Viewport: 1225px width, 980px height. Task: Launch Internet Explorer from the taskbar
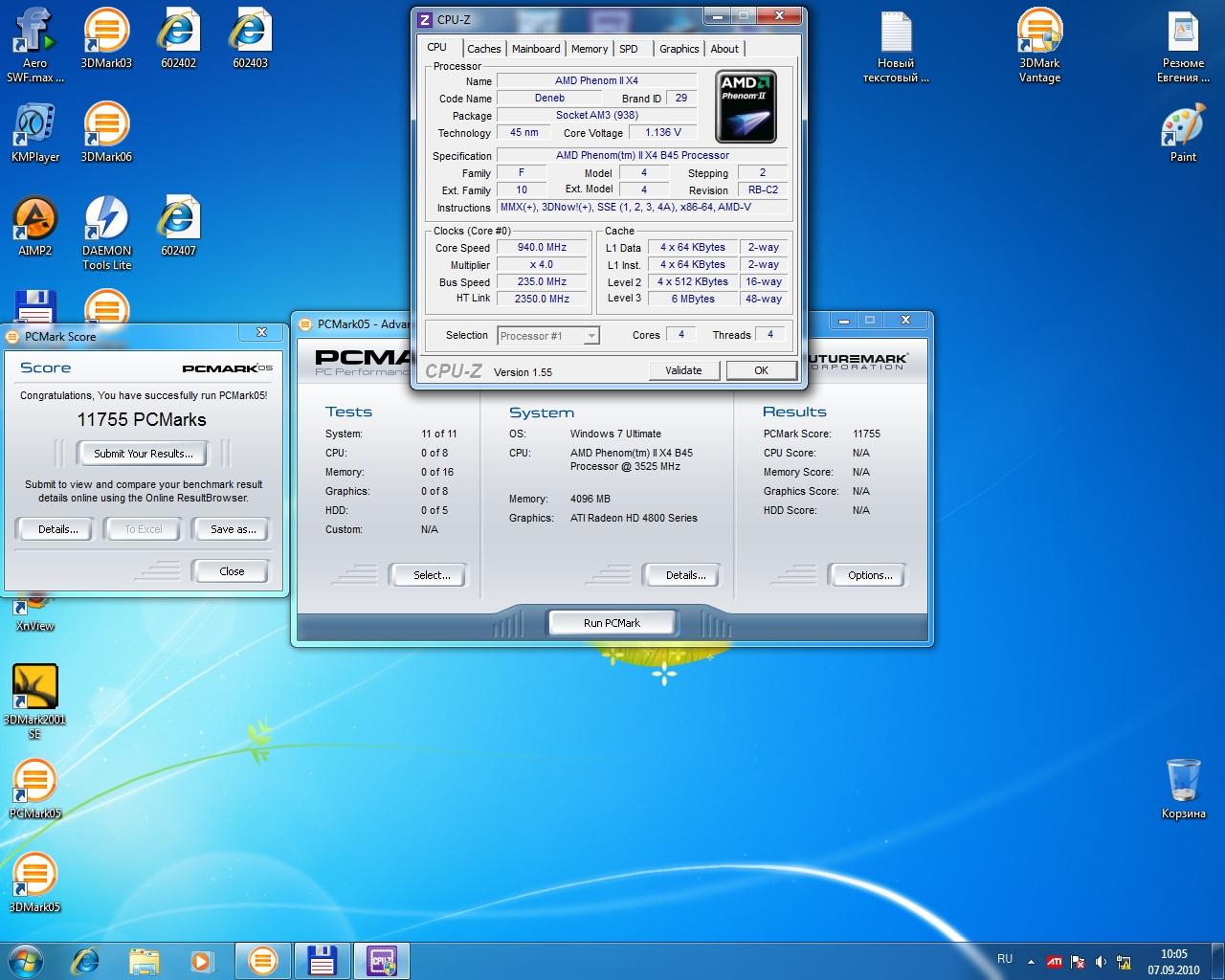86,960
